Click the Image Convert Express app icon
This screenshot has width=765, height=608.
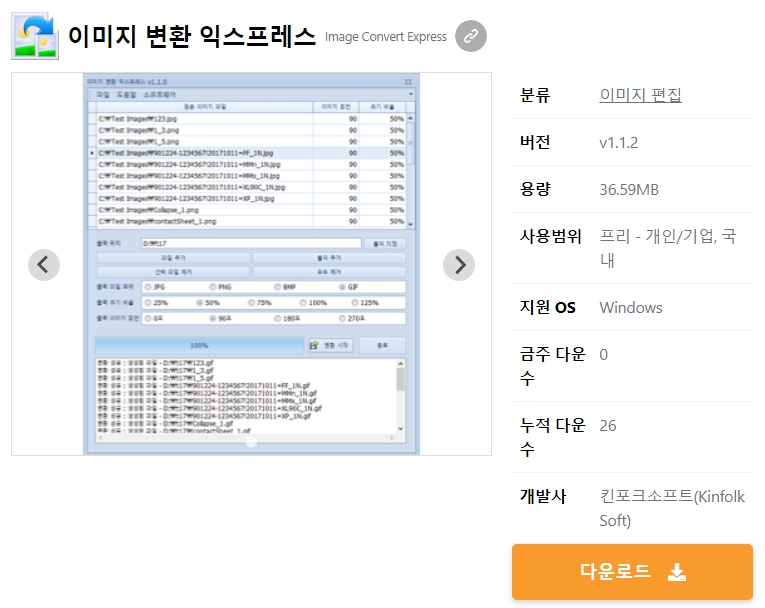[x=35, y=37]
